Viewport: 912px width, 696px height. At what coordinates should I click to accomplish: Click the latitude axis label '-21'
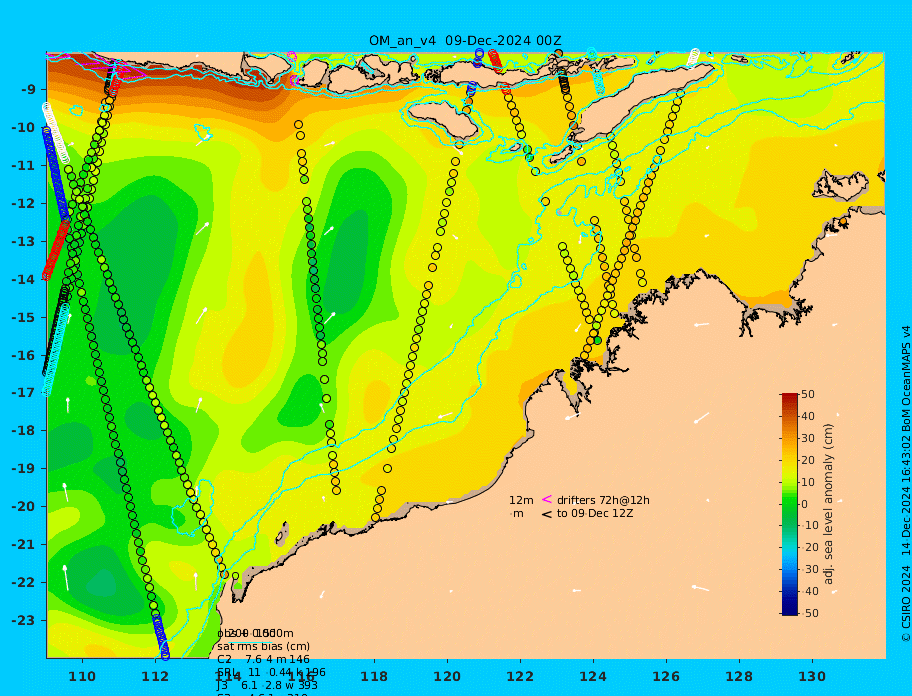pos(23,545)
